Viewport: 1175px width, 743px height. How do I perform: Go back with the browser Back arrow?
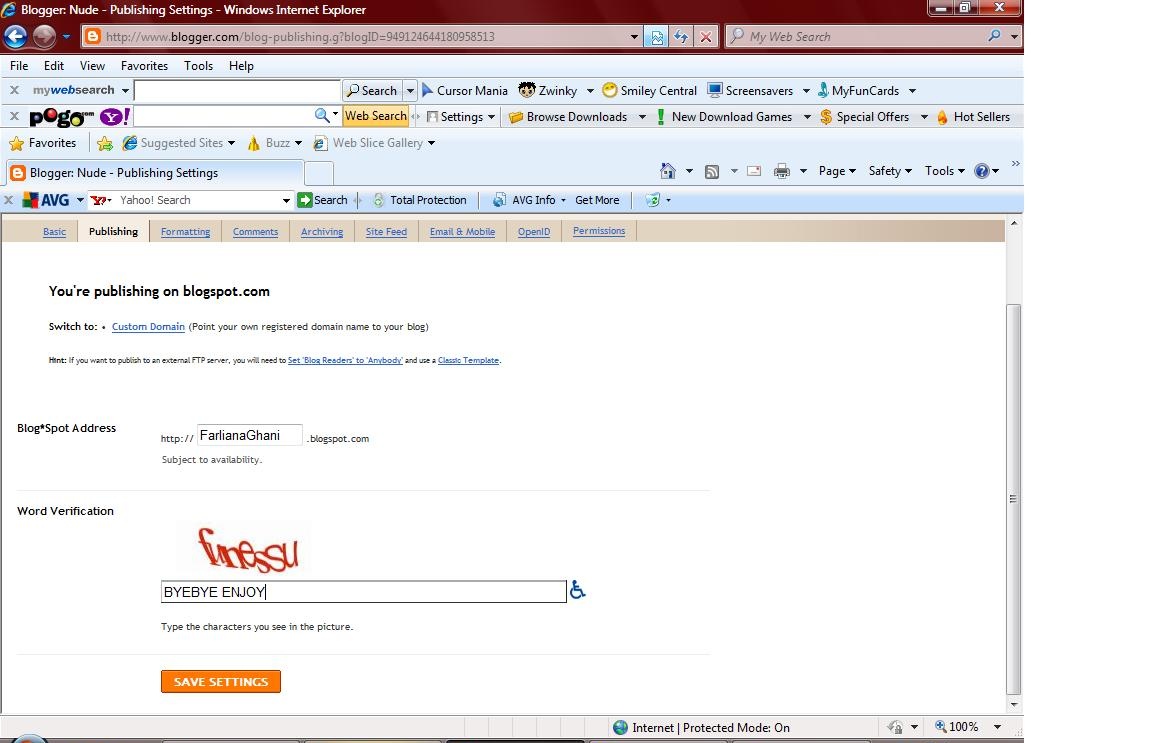[x=16, y=36]
